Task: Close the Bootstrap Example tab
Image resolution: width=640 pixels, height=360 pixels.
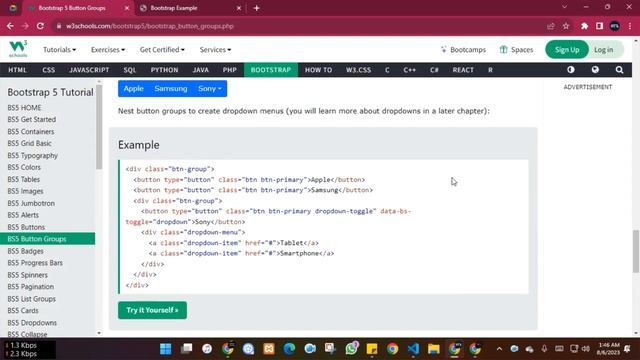Action: [x=239, y=8]
